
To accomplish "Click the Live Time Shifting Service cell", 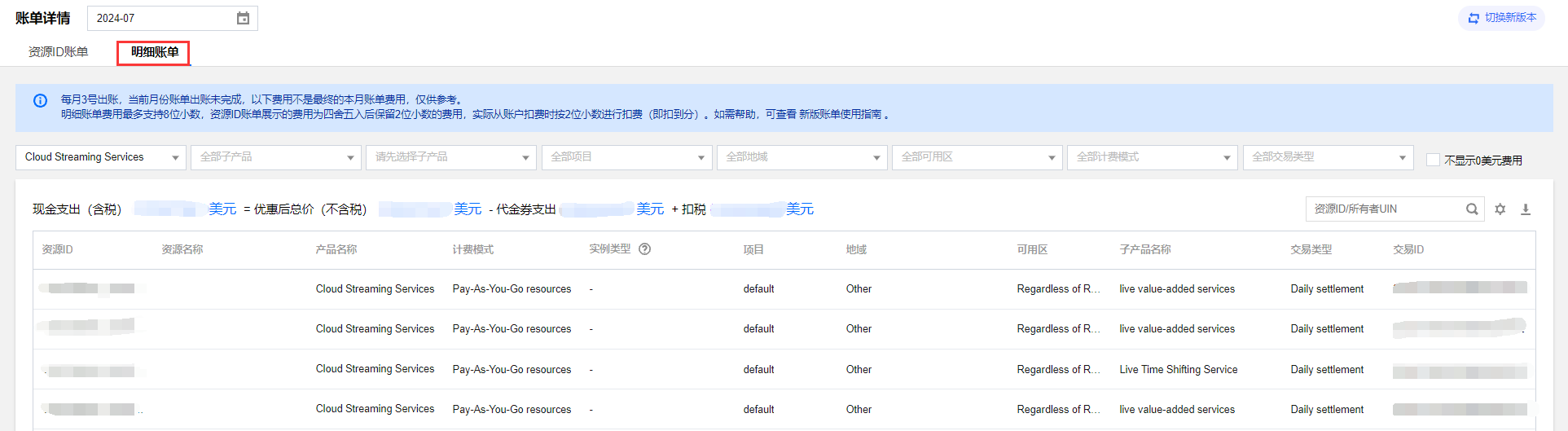I will coord(1179,369).
